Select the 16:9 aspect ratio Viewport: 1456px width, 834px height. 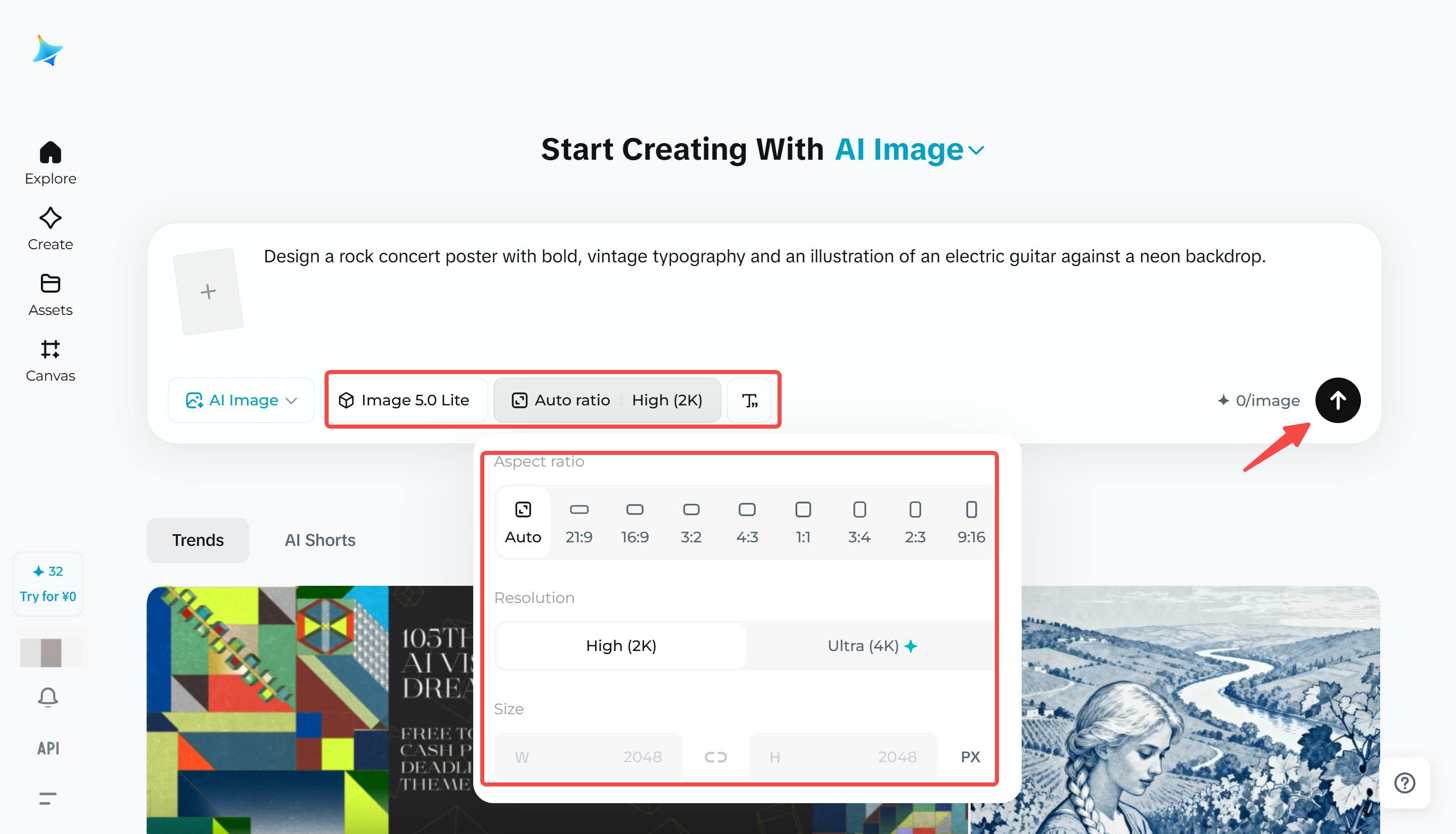pos(634,522)
